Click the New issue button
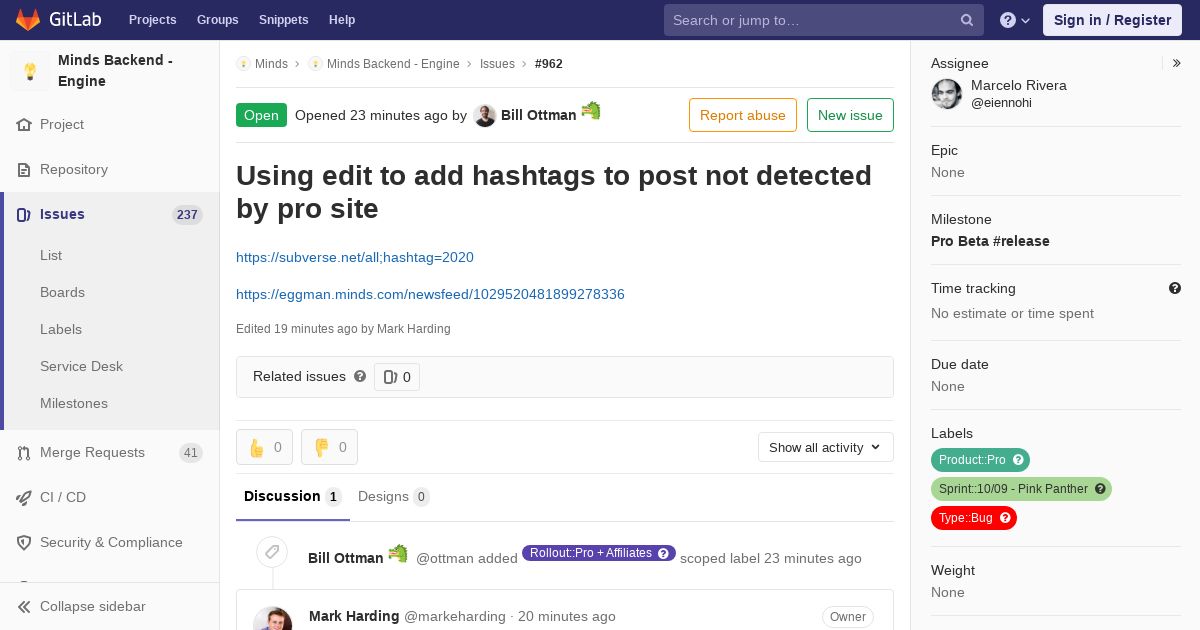Screen dimensions: 1200x630 tap(850, 115)
